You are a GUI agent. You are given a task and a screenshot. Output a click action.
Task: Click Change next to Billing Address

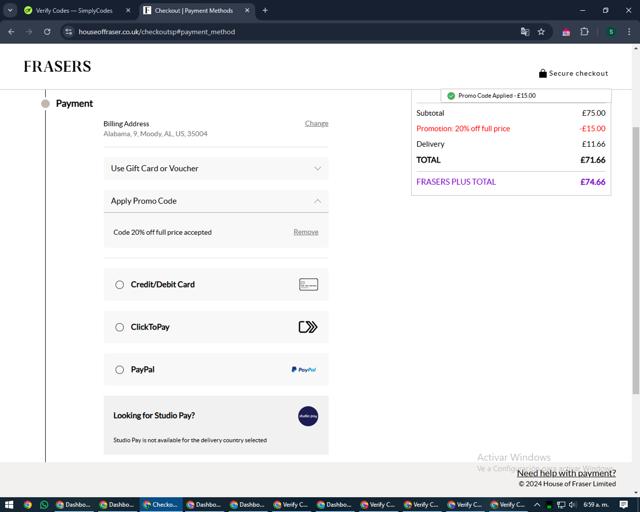[316, 123]
